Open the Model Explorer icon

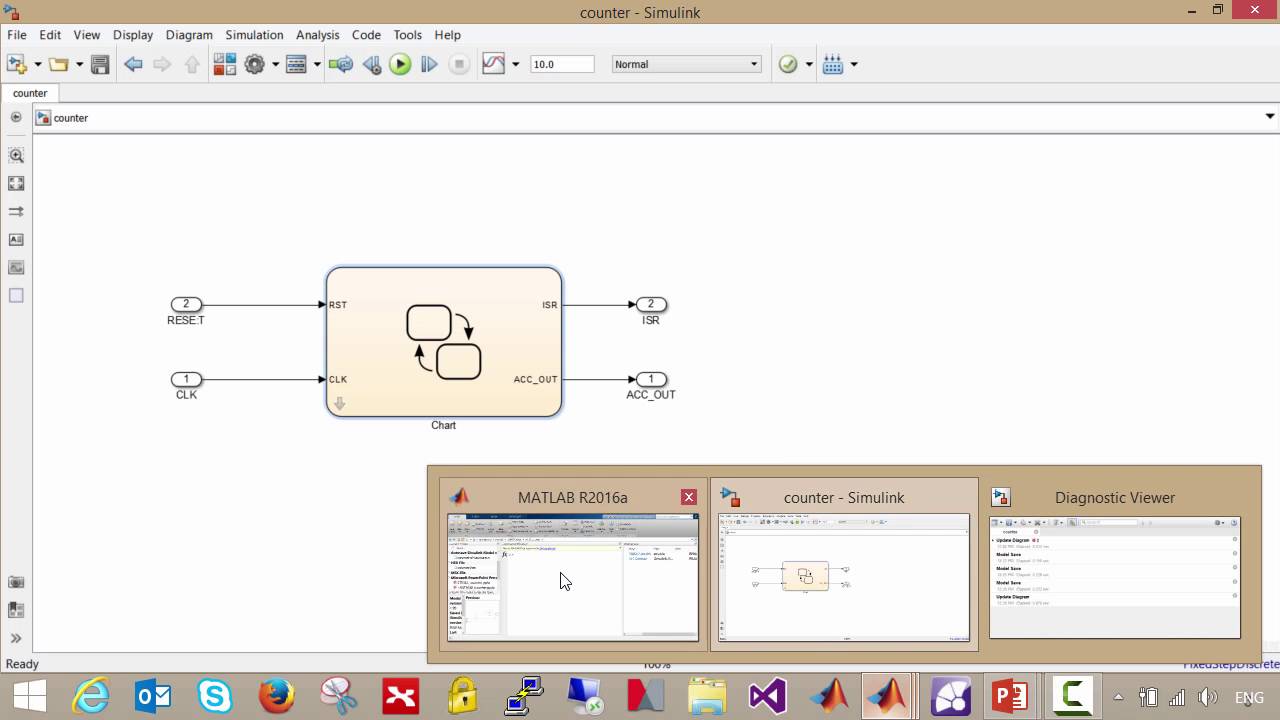pyautogui.click(x=296, y=64)
